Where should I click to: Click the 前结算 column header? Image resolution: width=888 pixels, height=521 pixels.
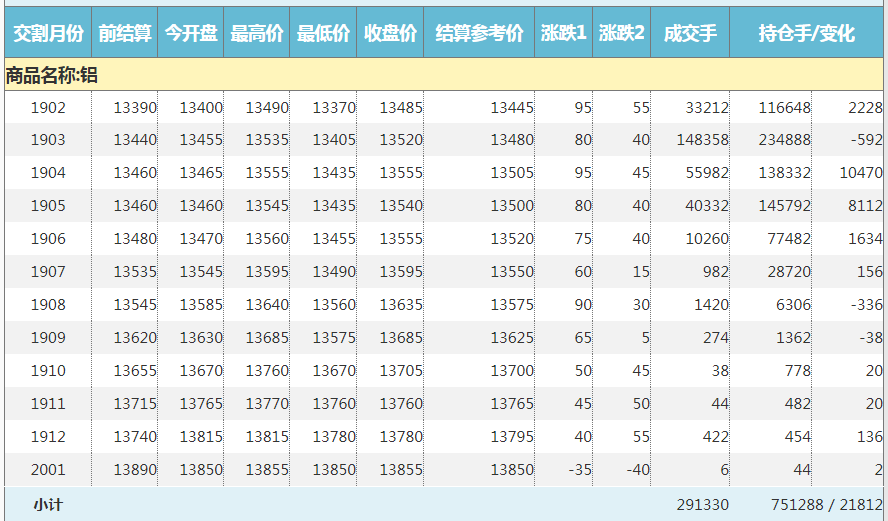125,34
